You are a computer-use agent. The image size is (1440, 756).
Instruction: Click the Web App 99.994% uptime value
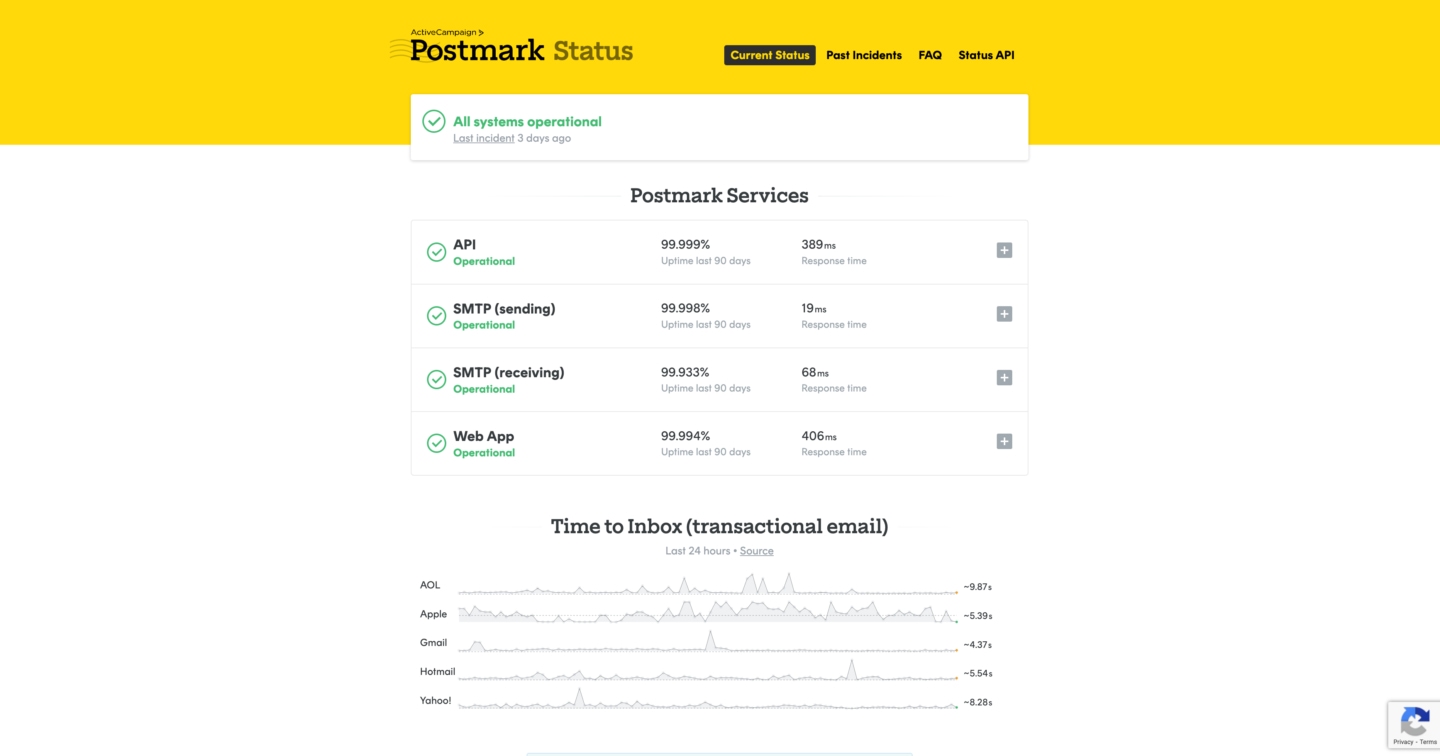pyautogui.click(x=685, y=436)
